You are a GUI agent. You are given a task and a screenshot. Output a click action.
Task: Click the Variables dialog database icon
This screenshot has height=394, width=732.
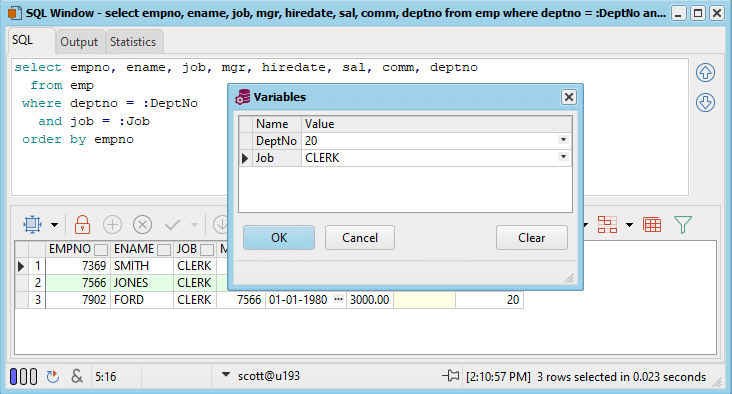tap(242, 97)
